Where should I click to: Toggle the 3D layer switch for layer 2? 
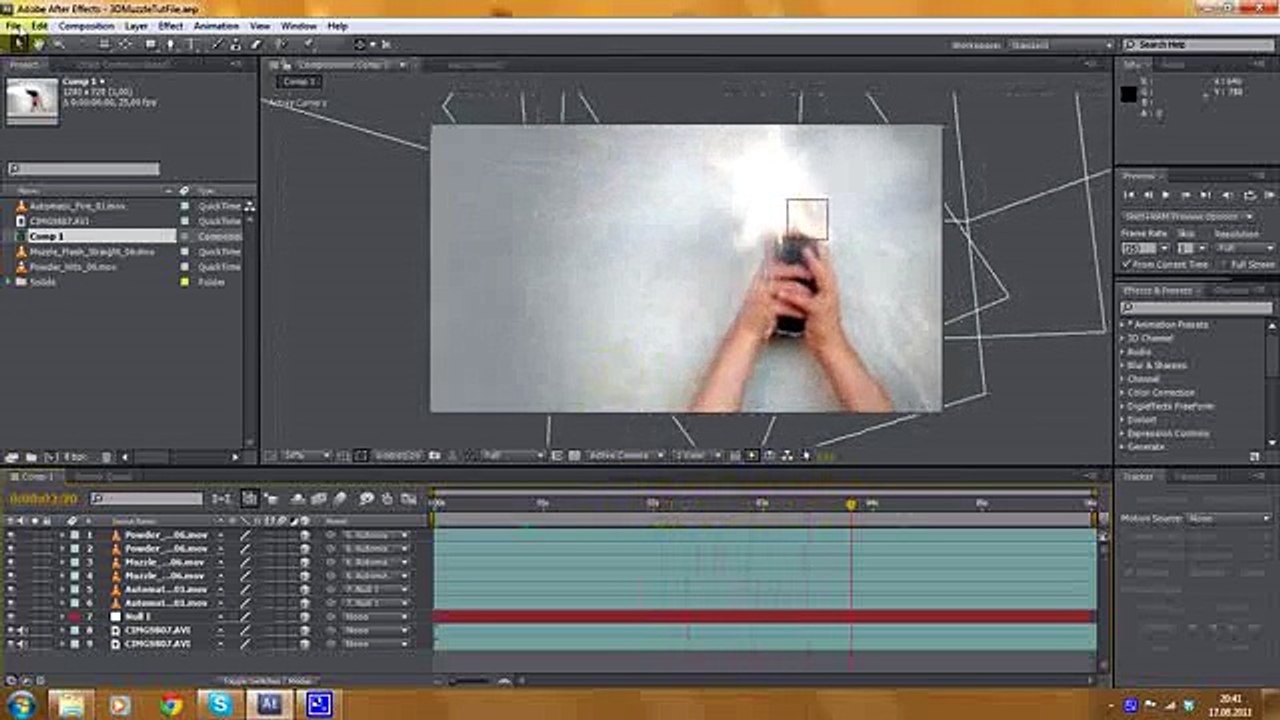click(x=304, y=549)
